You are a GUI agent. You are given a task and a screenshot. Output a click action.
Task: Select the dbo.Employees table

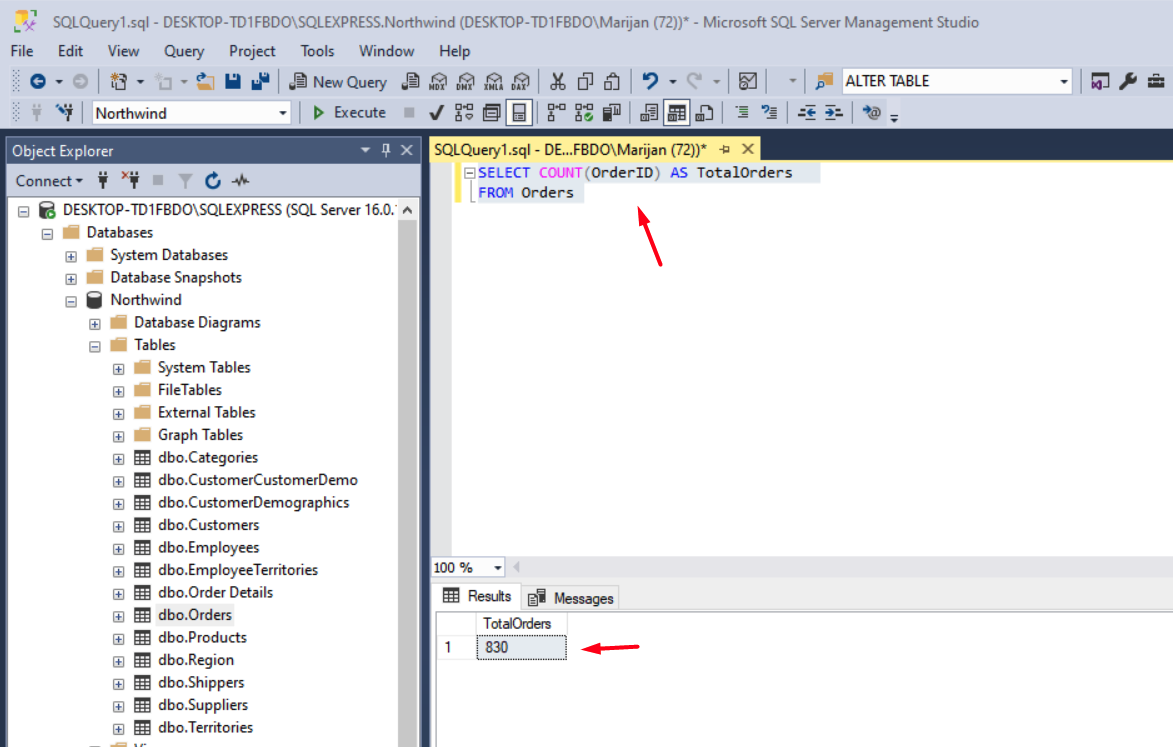(x=209, y=548)
